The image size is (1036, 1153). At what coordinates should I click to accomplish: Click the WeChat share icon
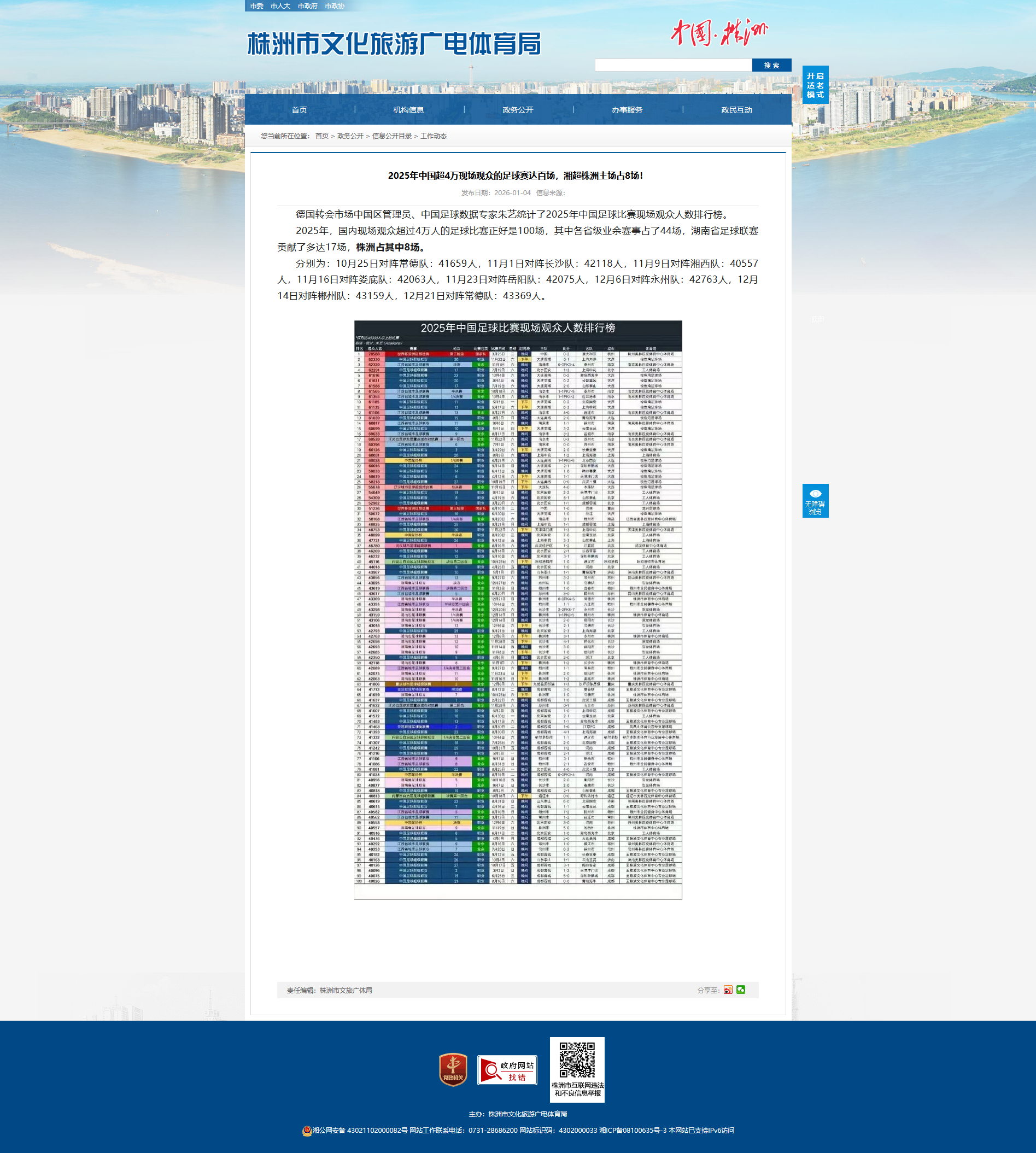click(x=741, y=990)
